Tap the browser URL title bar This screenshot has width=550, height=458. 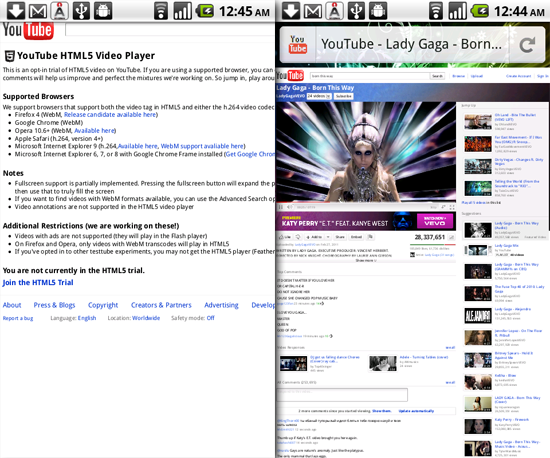412,45
